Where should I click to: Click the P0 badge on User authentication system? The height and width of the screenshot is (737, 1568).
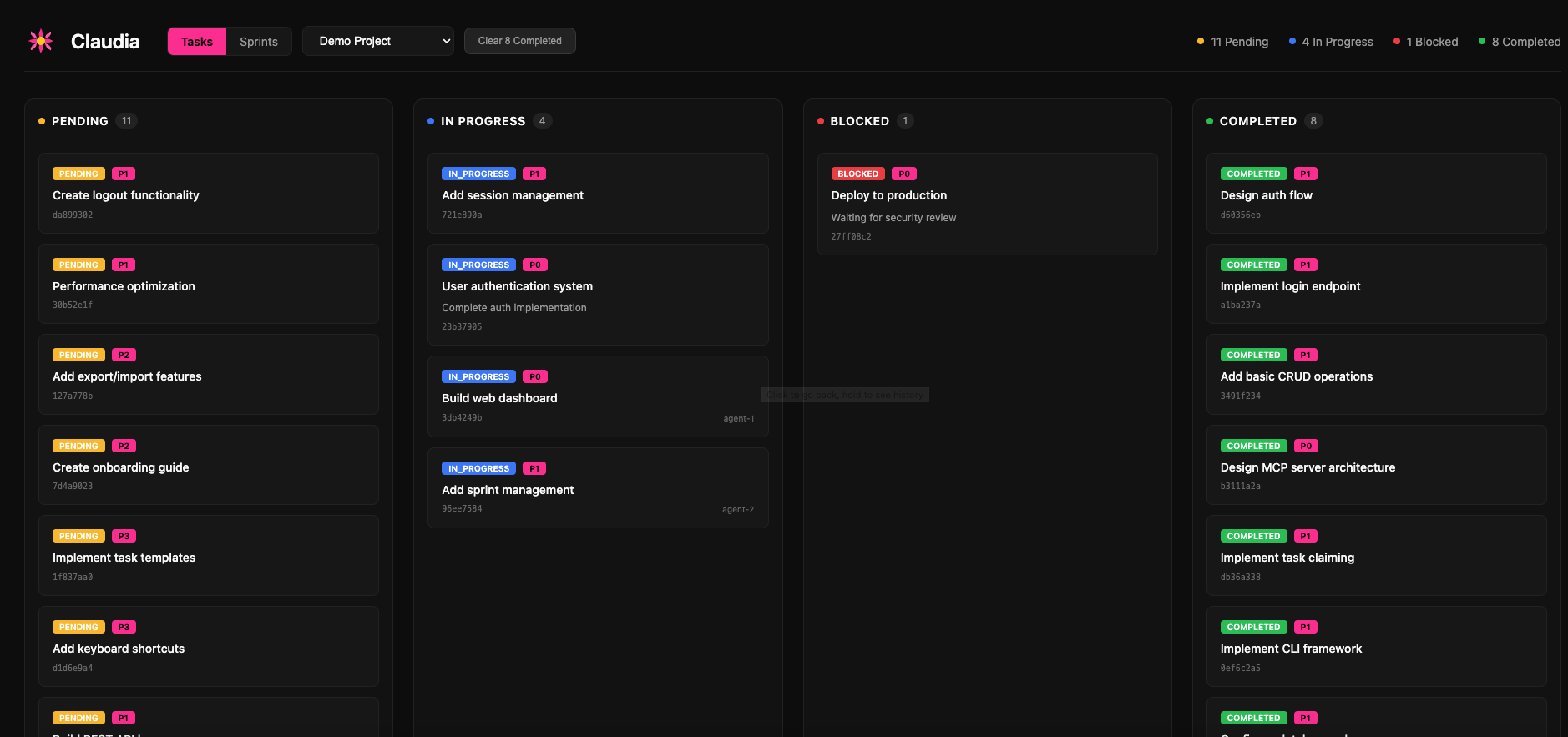[534, 265]
